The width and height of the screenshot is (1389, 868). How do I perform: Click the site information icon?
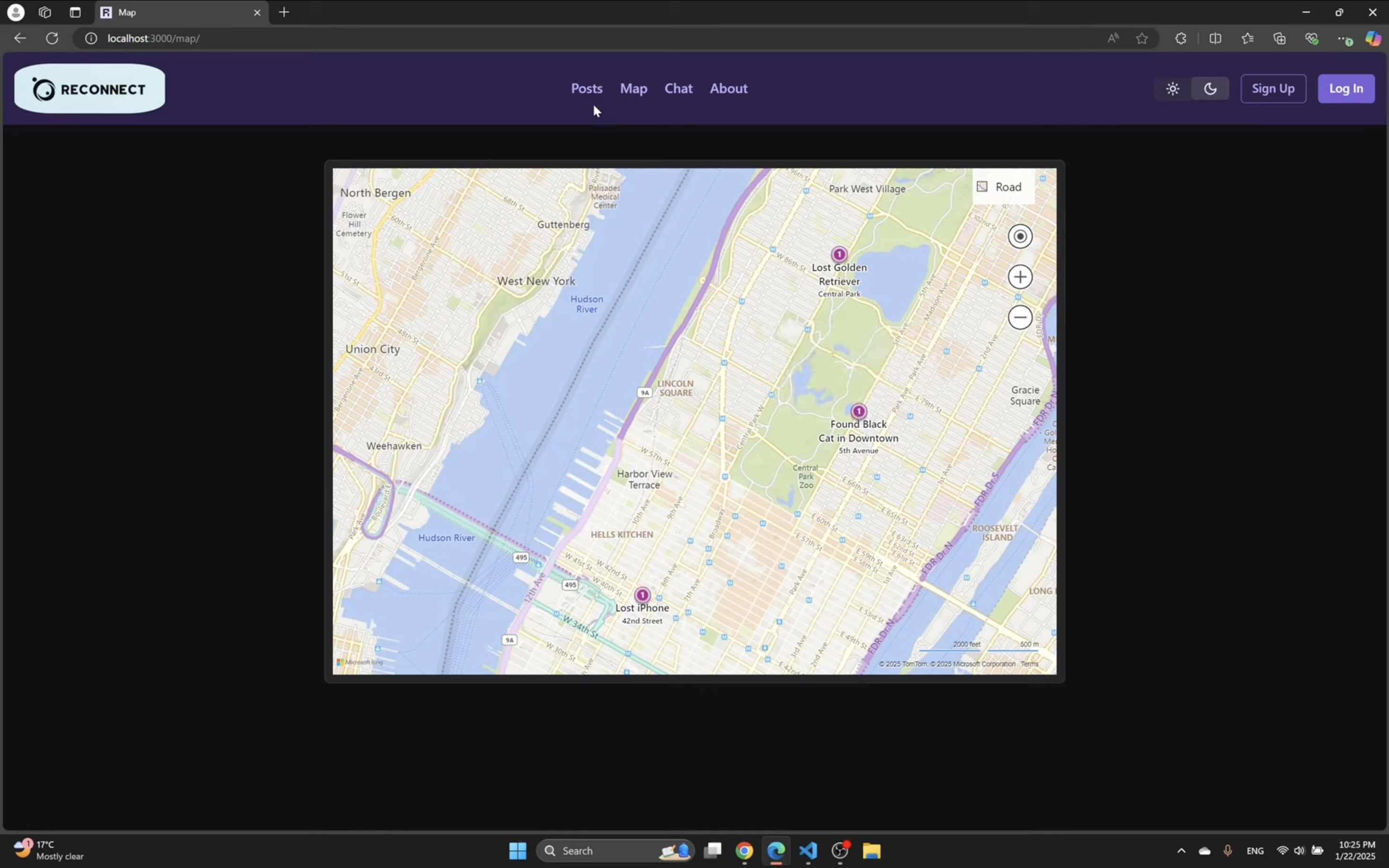click(91, 38)
